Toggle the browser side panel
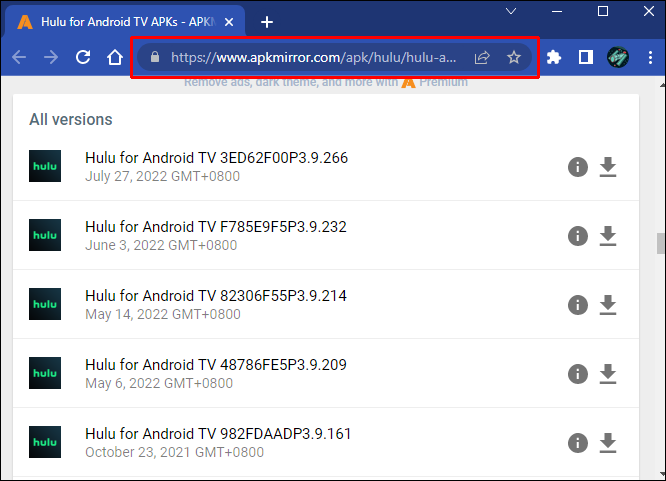The image size is (666, 481). (586, 57)
